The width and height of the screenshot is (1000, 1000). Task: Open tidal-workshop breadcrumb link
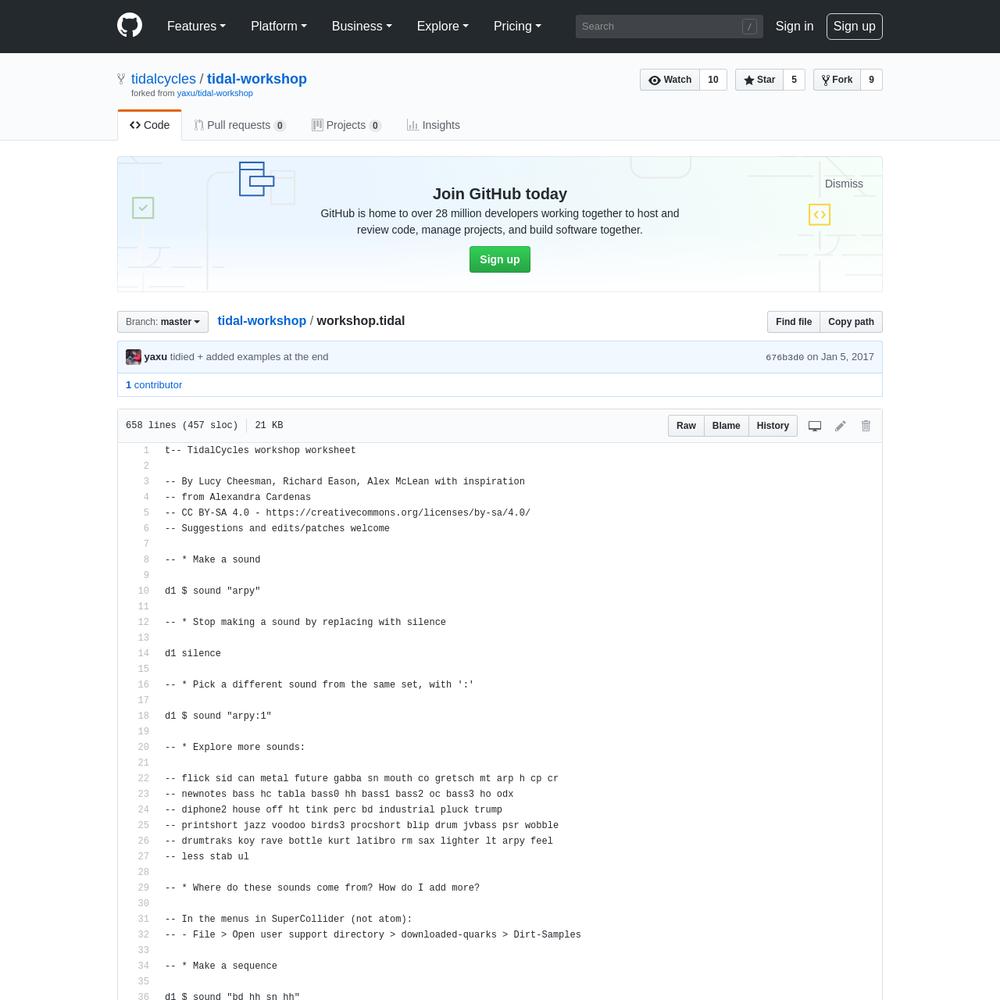pyautogui.click(x=261, y=321)
